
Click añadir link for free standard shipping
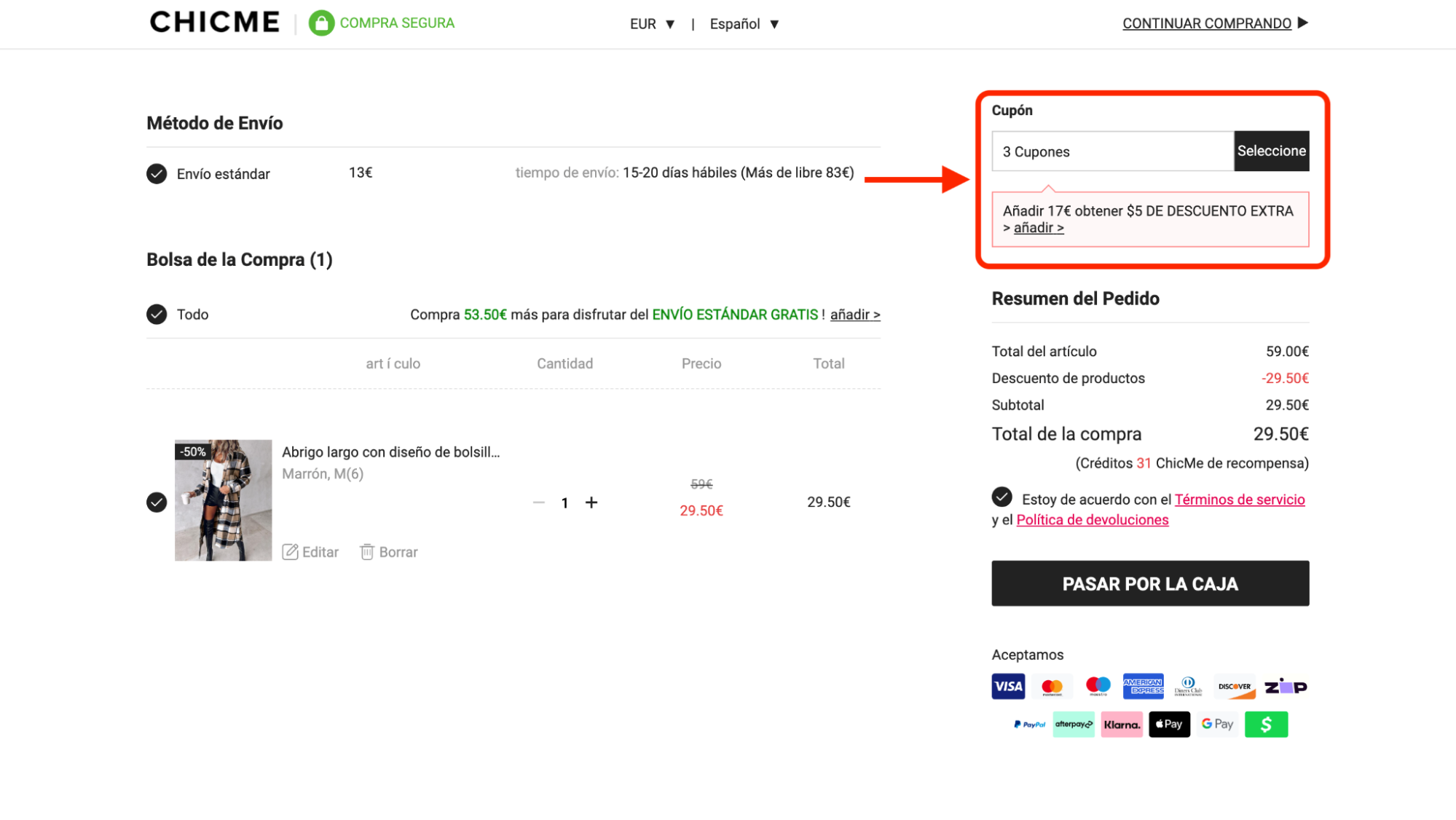click(855, 315)
